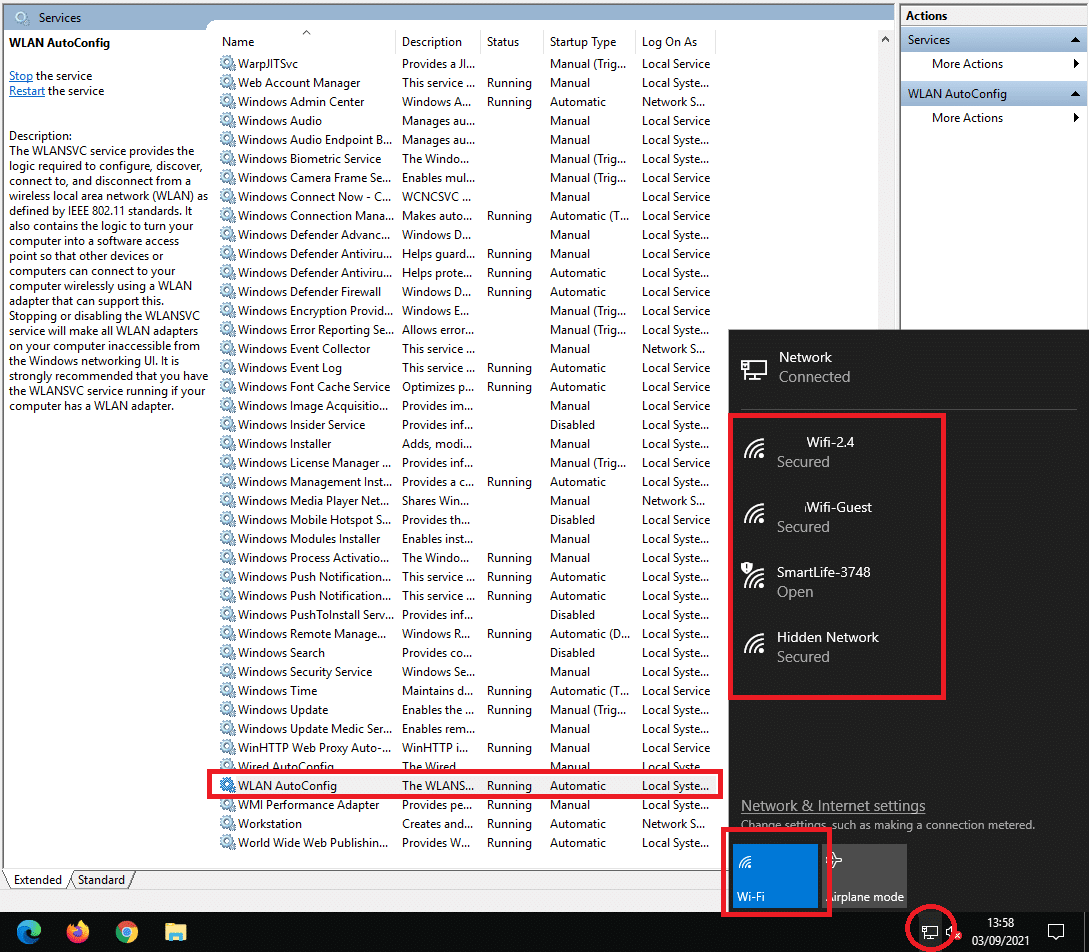The image size is (1089, 952).
Task: Click the wired Network Connected monitor icon
Action: [x=754, y=369]
